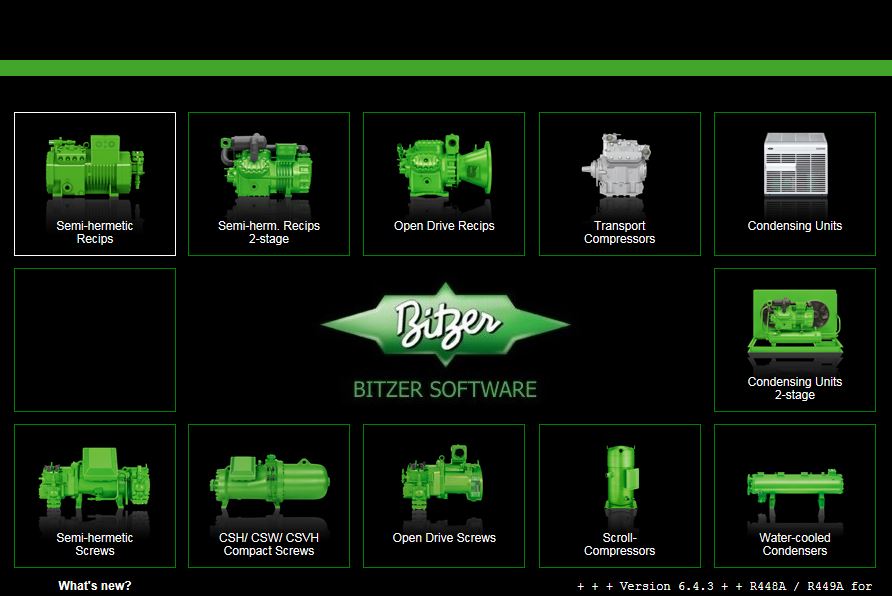Select the Semi-hermetic Screws compressor icon
Image resolution: width=892 pixels, height=596 pixels.
click(x=94, y=495)
